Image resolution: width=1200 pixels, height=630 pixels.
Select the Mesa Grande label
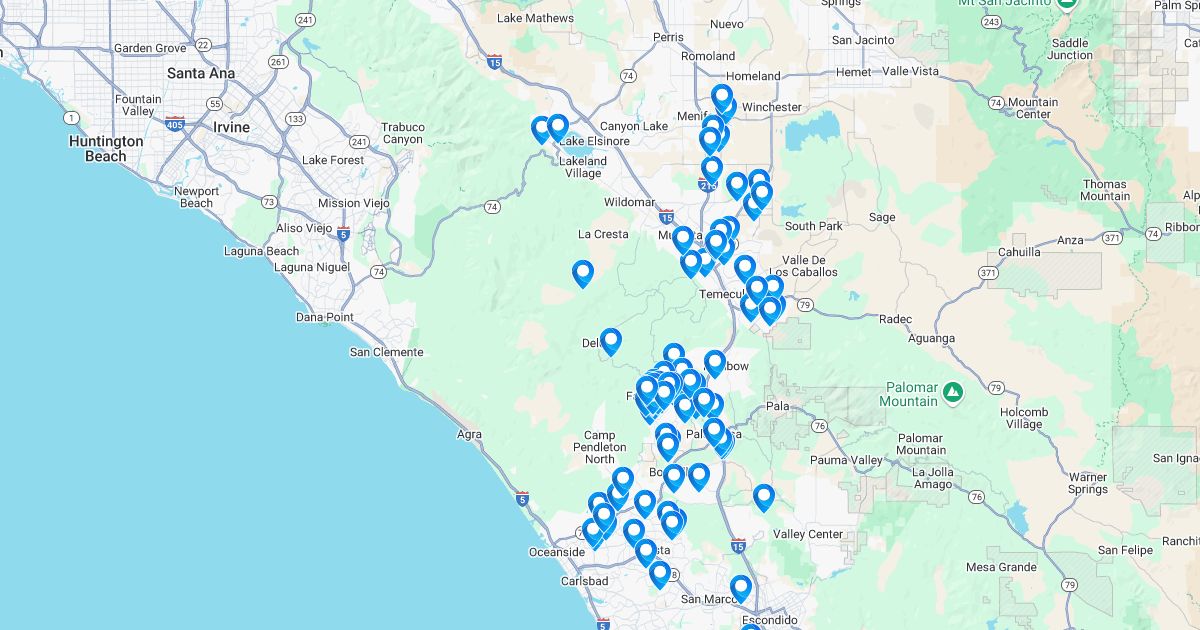(x=1001, y=567)
